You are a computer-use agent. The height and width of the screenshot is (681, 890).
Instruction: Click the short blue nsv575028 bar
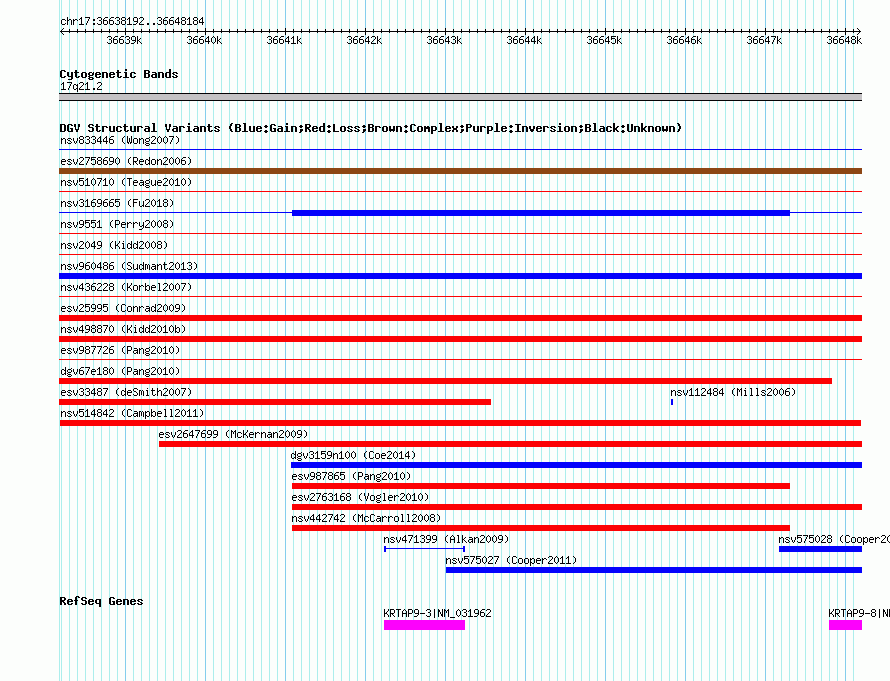[x=820, y=549]
